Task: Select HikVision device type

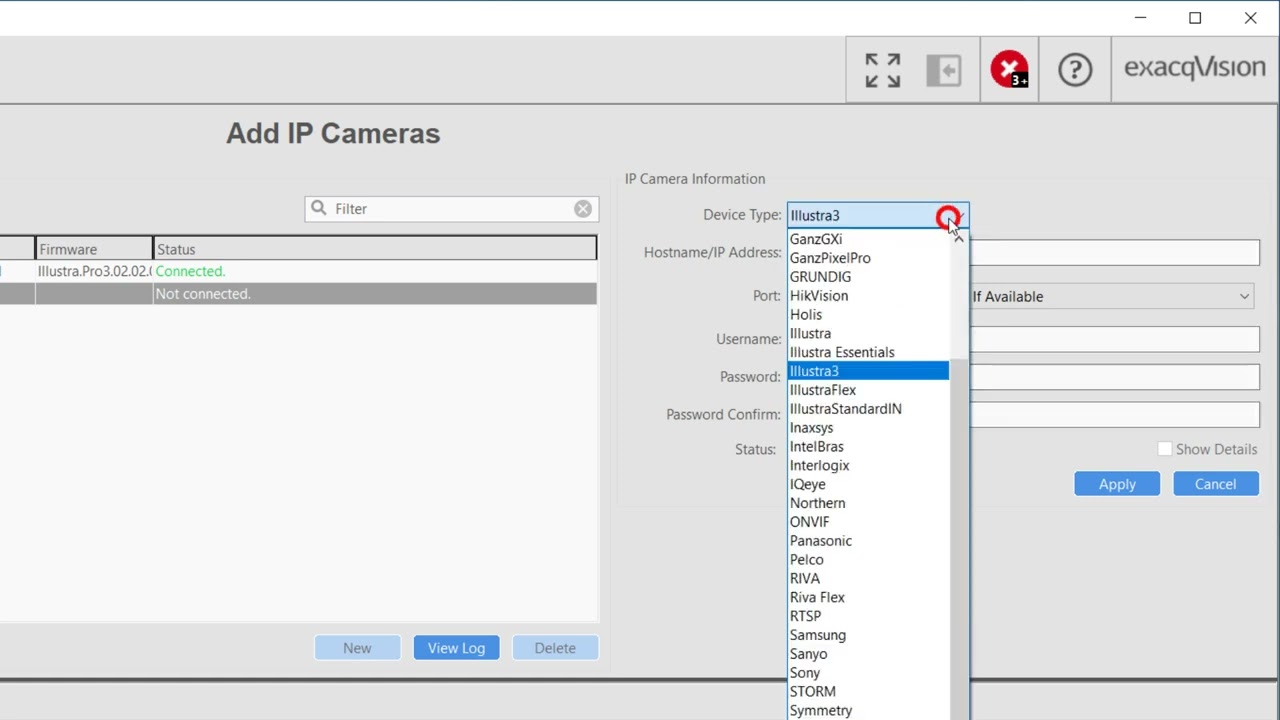Action: point(868,296)
